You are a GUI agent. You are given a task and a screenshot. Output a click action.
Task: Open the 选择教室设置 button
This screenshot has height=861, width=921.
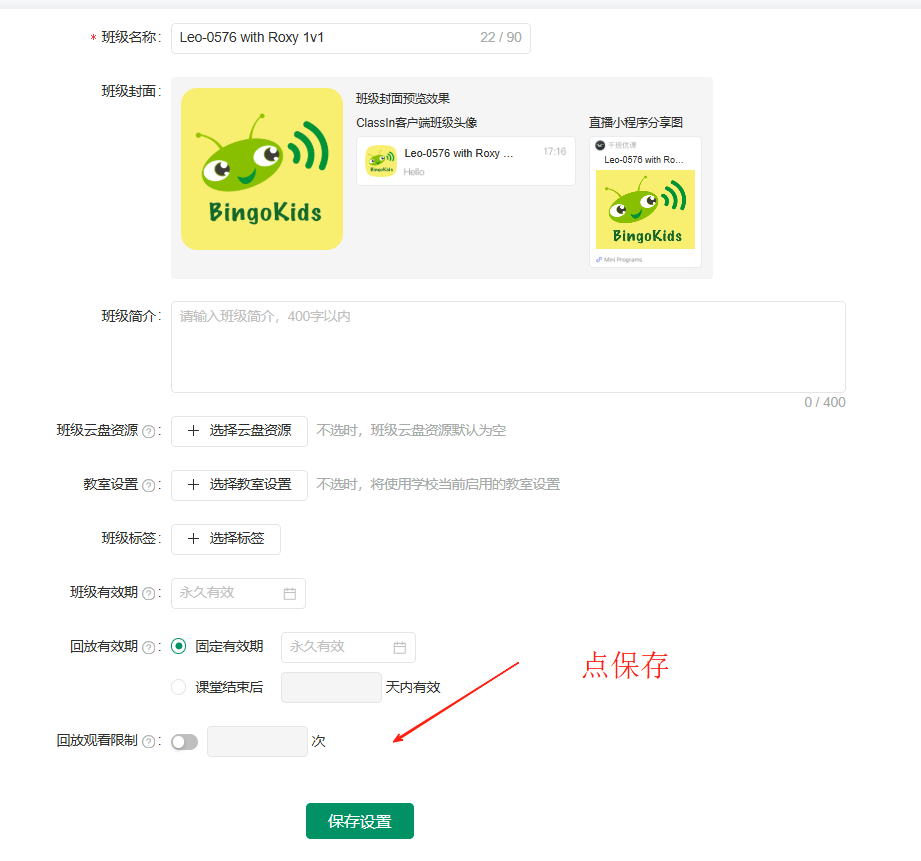click(239, 485)
